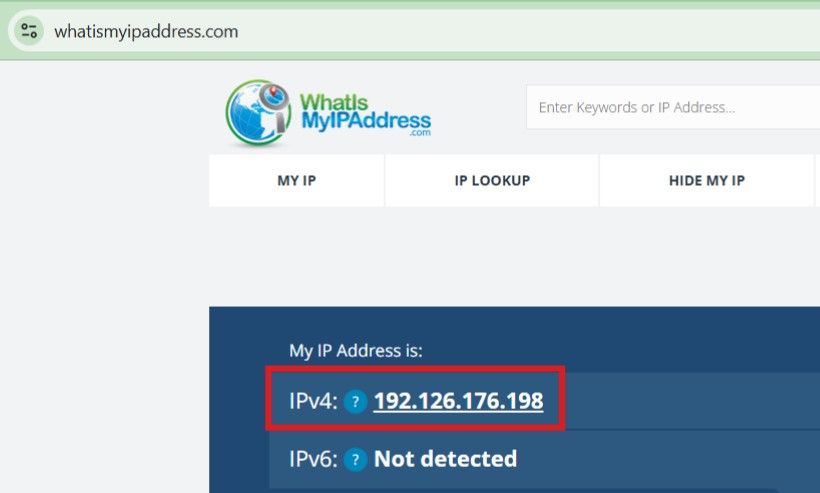Focus the Enter Keywords or IP Address field

pos(673,107)
